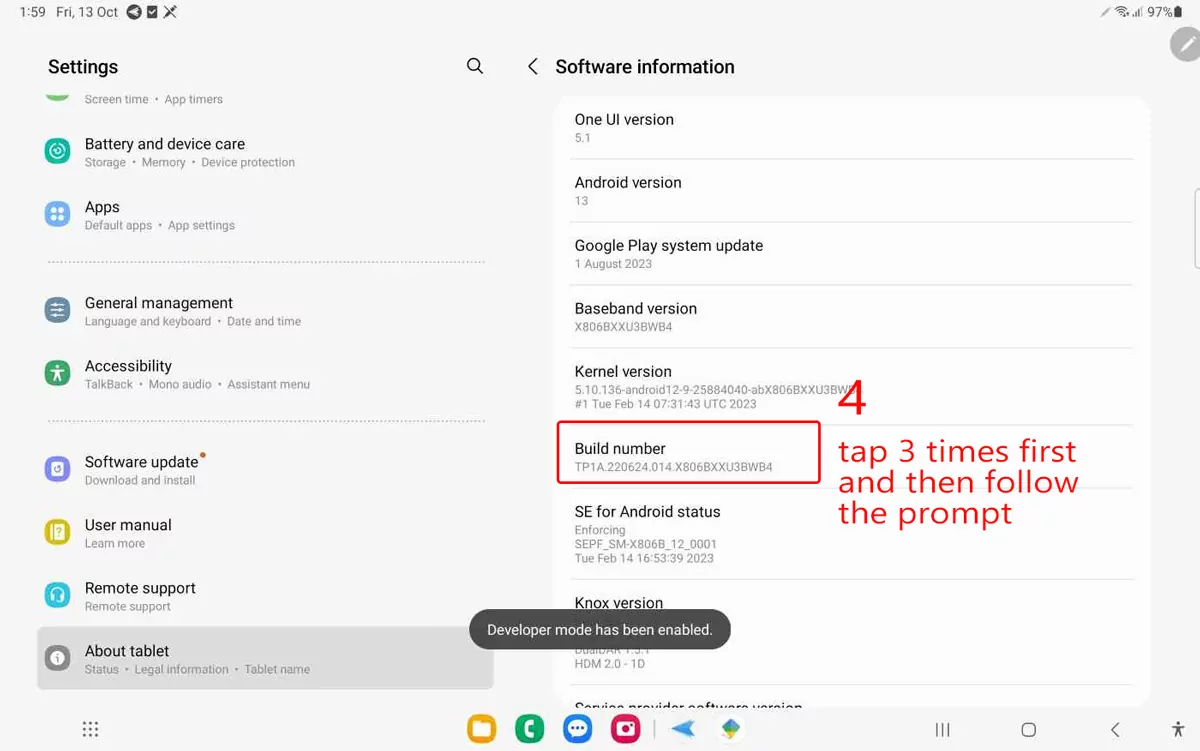The height and width of the screenshot is (751, 1200).
Task: Tap the Recents navigation button
Action: pos(941,730)
